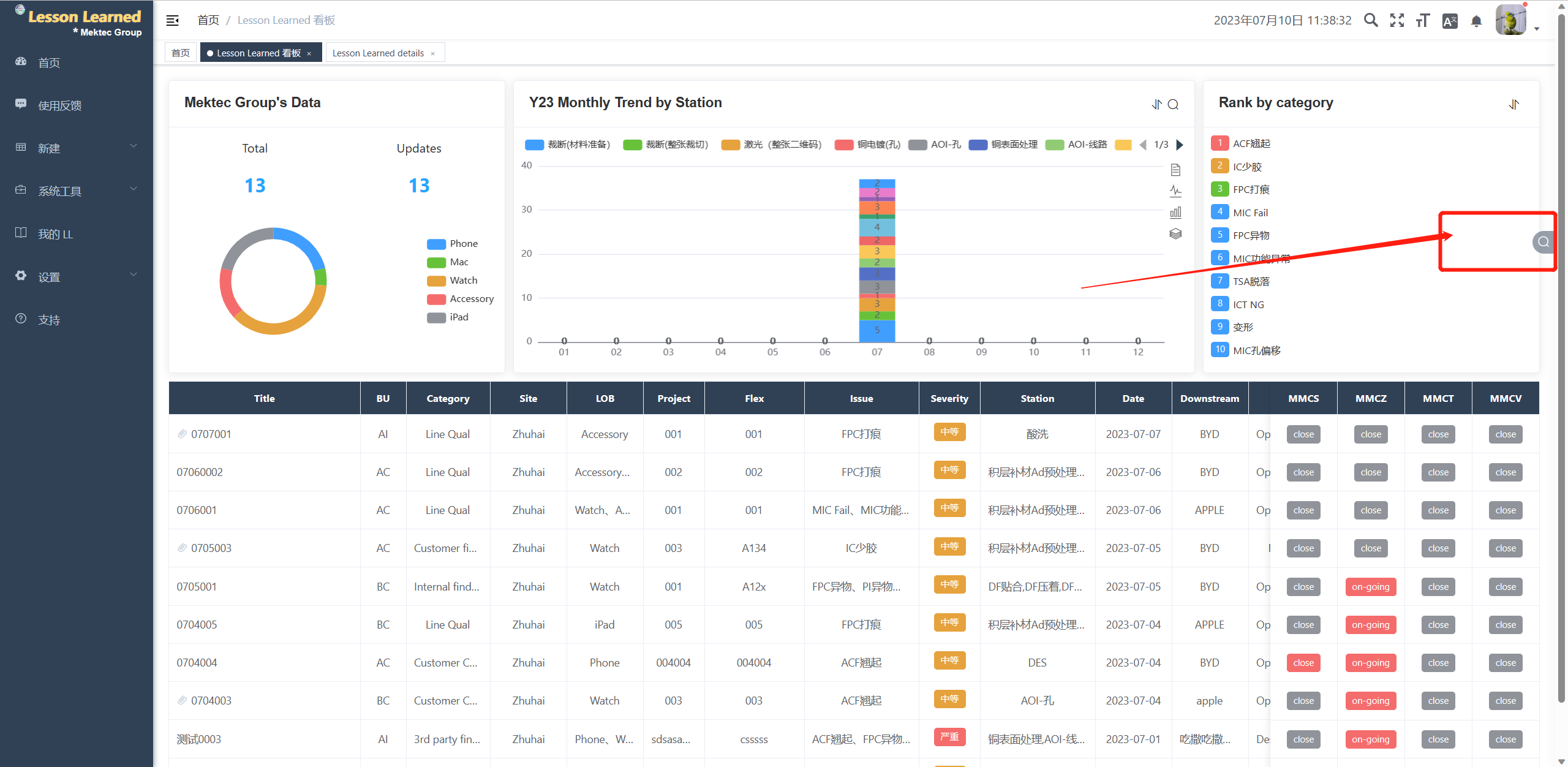Image resolution: width=1568 pixels, height=767 pixels.
Task: Expand the user avatar dropdown caret
Action: [x=1537, y=28]
